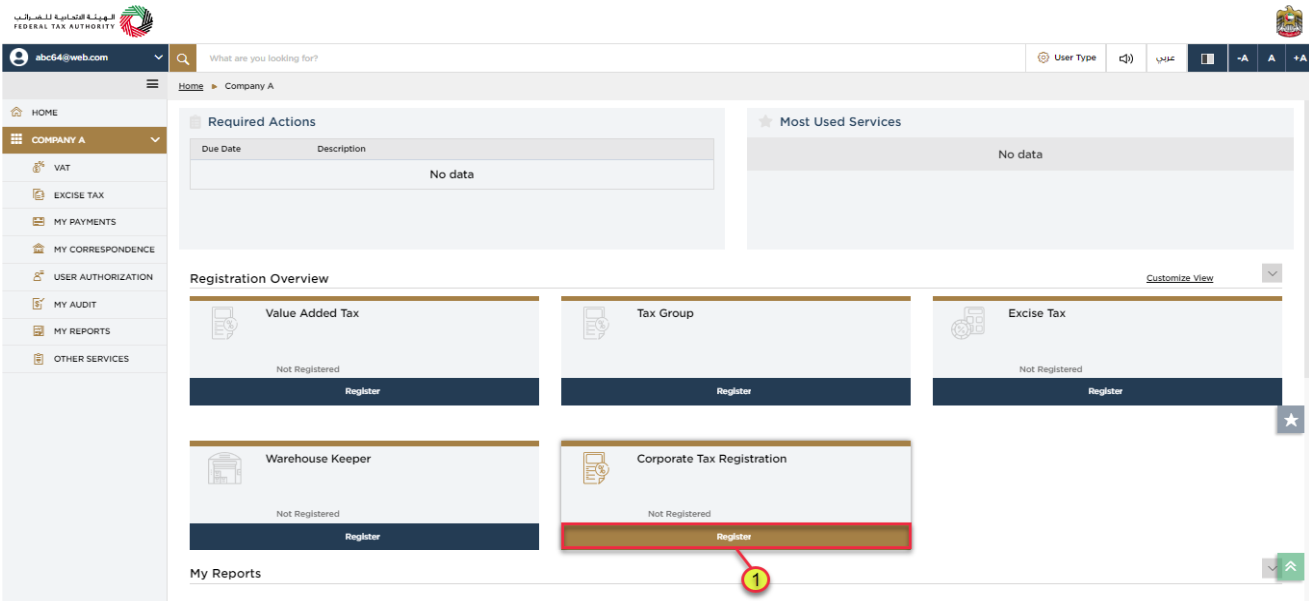Click the Corporate Tax Registration card icon
The width and height of the screenshot is (1309, 601).
pos(596,469)
